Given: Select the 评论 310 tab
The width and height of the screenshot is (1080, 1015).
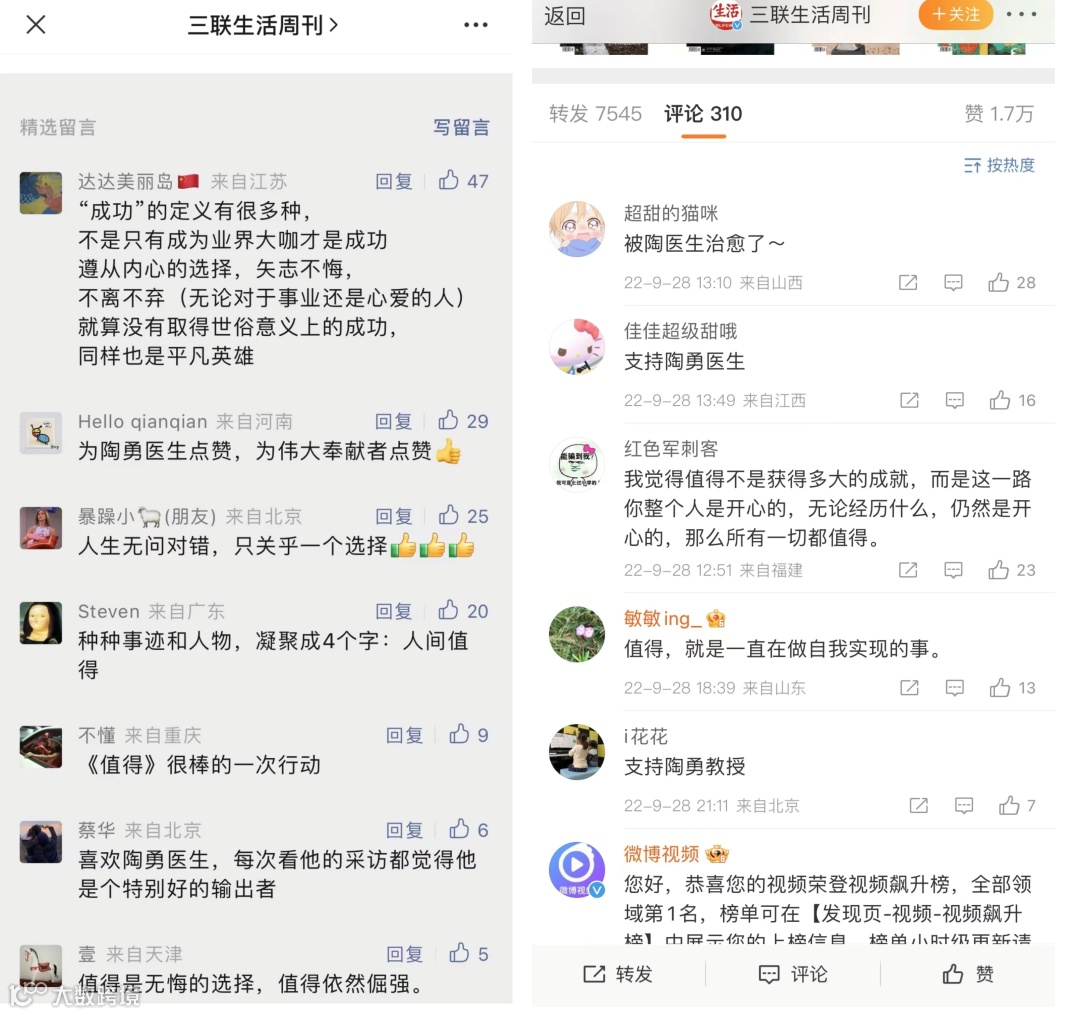Looking at the screenshot, I should point(703,114).
